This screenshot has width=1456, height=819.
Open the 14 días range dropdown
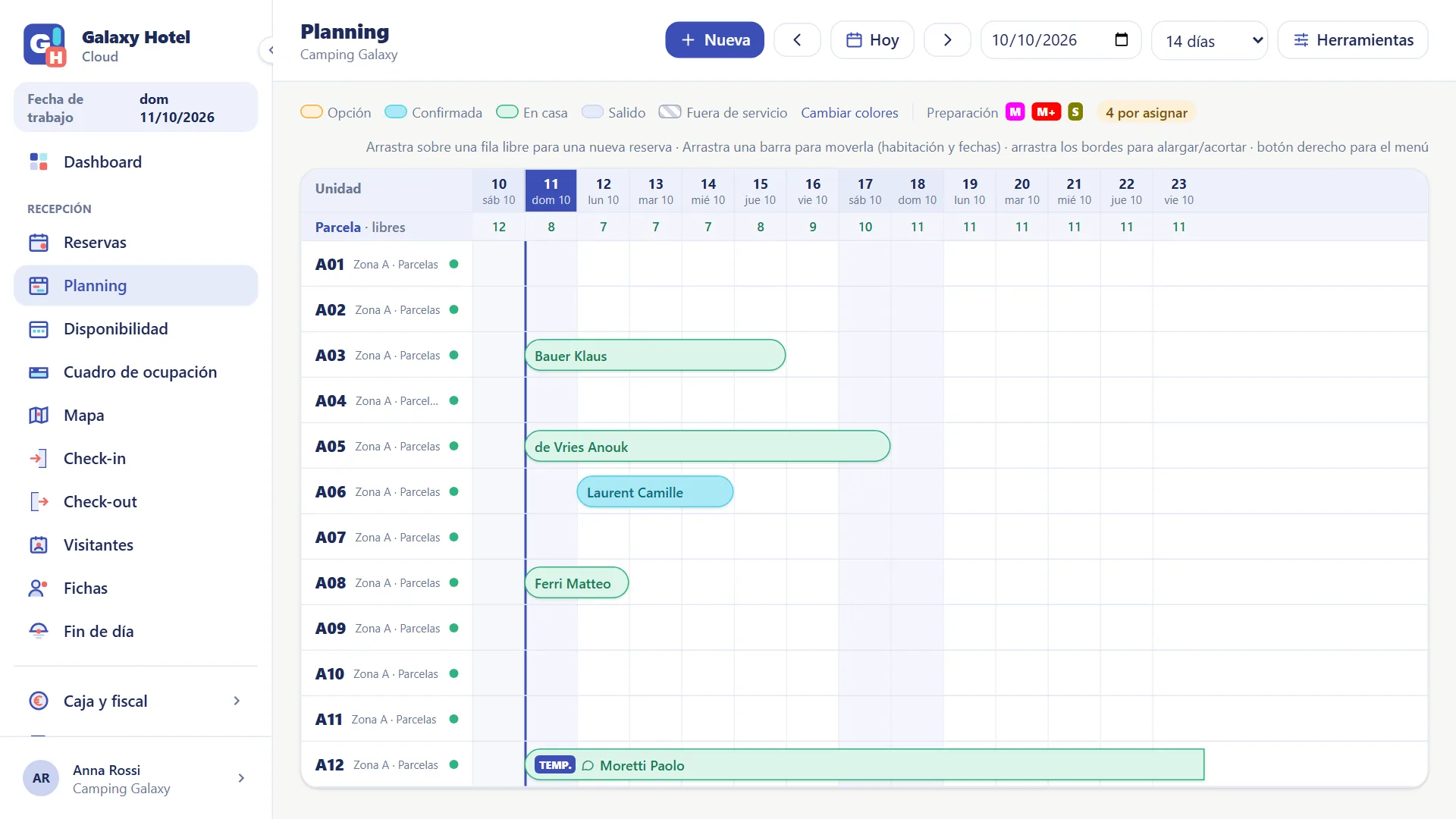point(1210,40)
